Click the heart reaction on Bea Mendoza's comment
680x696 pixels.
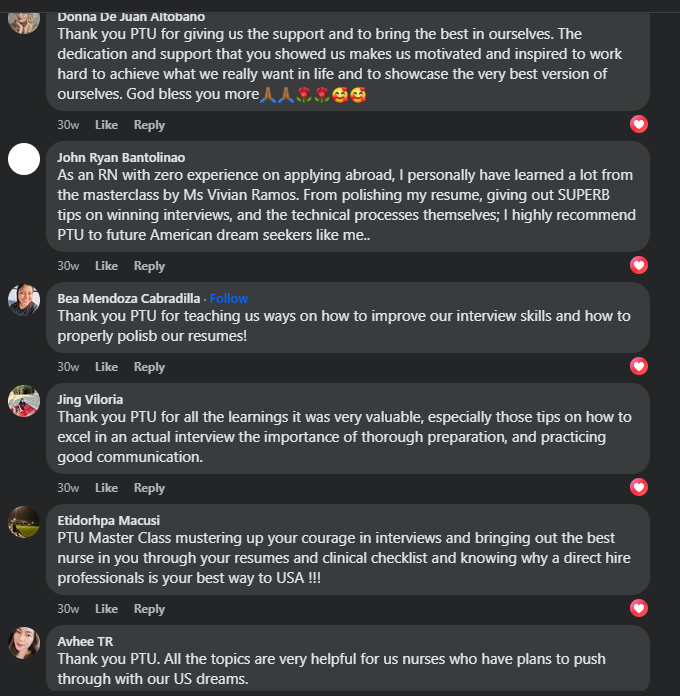tap(639, 366)
